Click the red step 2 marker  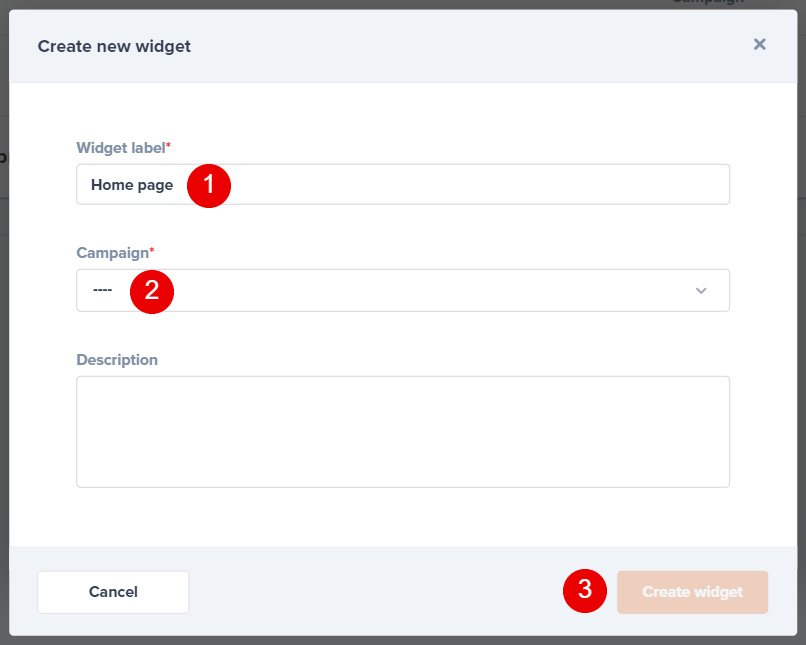[x=152, y=291]
